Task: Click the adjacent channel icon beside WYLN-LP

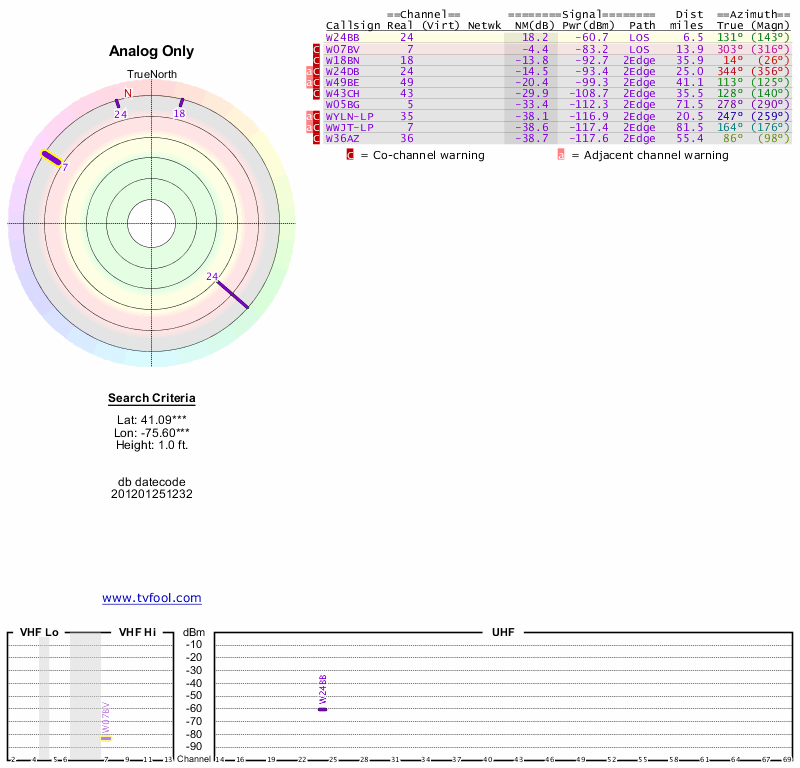Action: point(309,116)
